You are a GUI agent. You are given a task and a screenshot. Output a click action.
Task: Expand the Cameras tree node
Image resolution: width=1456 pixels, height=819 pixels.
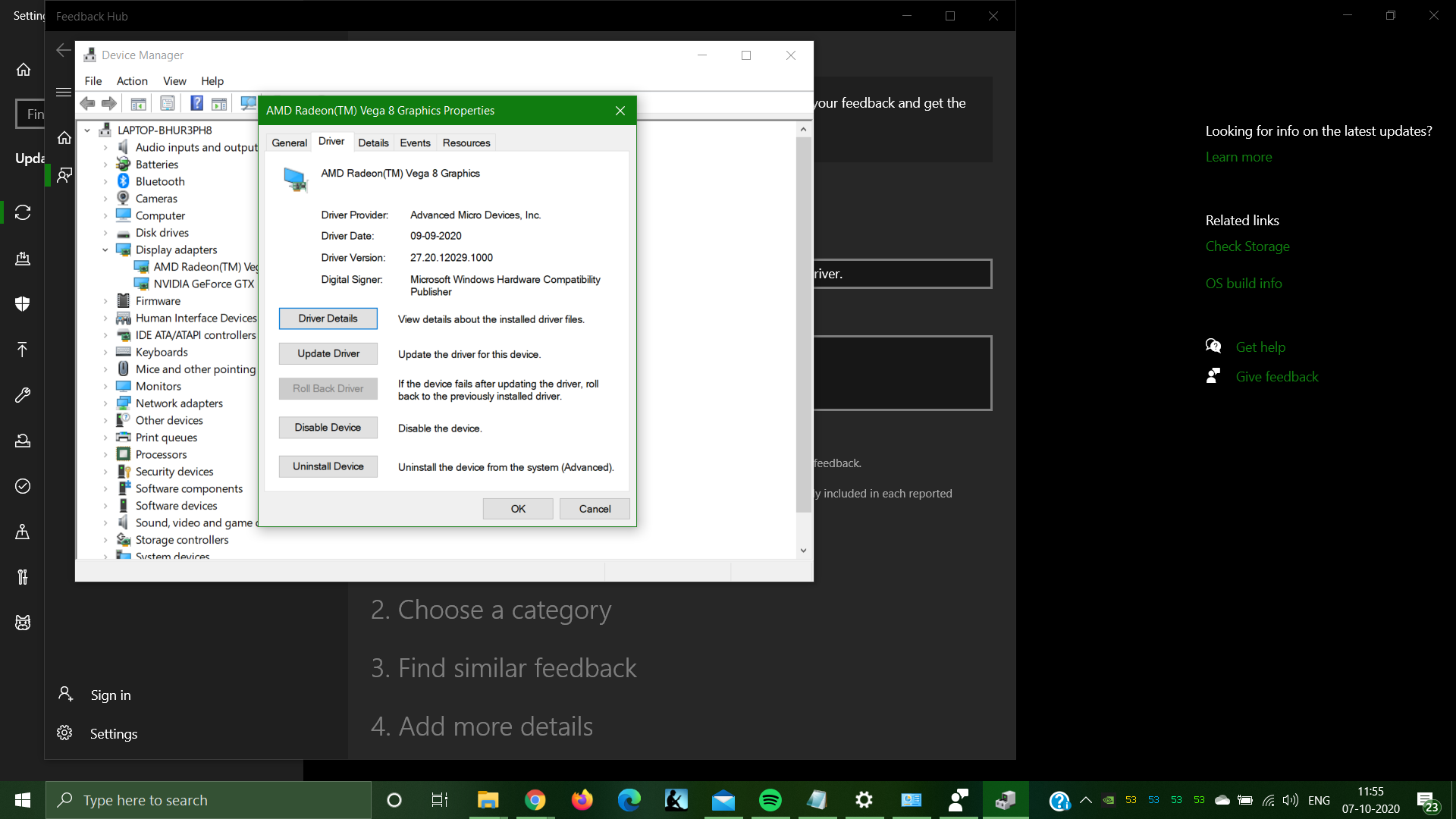[105, 199]
